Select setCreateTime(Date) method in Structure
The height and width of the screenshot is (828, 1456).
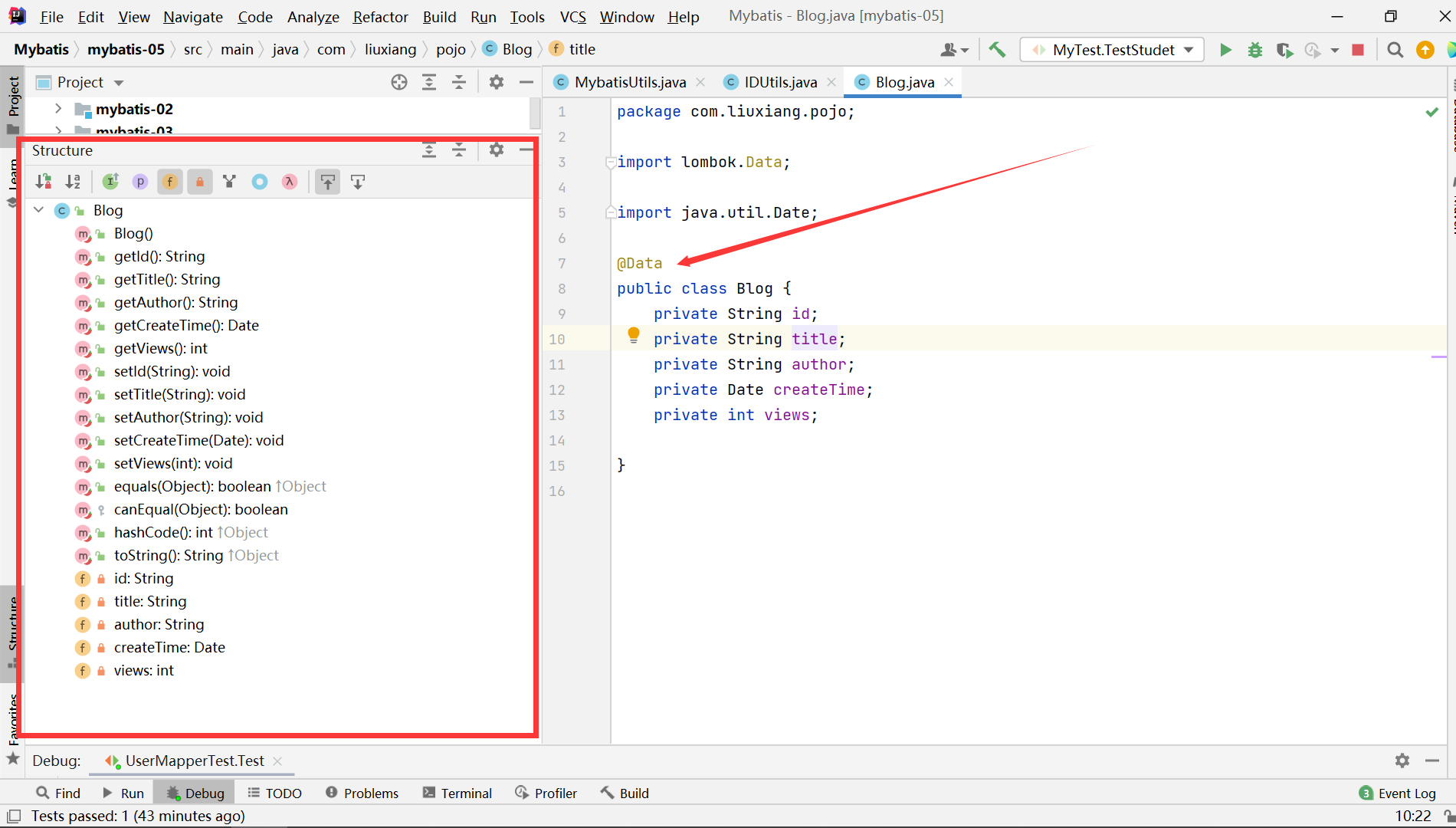198,440
